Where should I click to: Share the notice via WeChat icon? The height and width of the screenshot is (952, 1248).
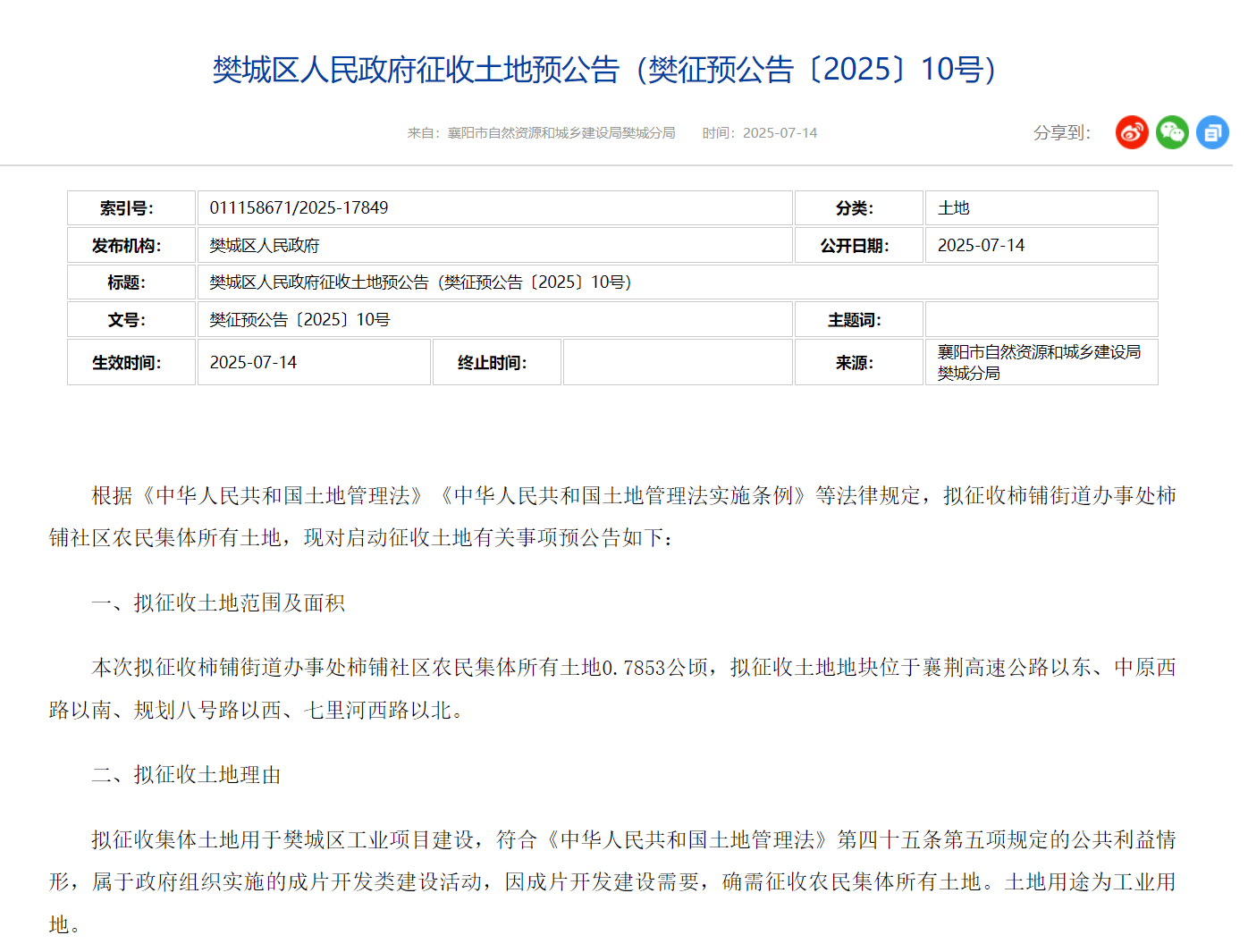(x=1172, y=132)
